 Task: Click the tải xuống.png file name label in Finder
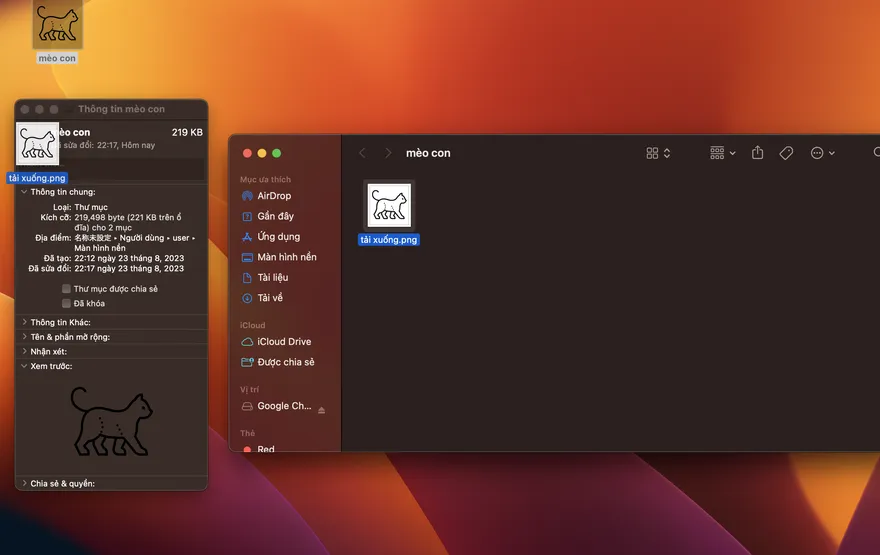point(389,240)
